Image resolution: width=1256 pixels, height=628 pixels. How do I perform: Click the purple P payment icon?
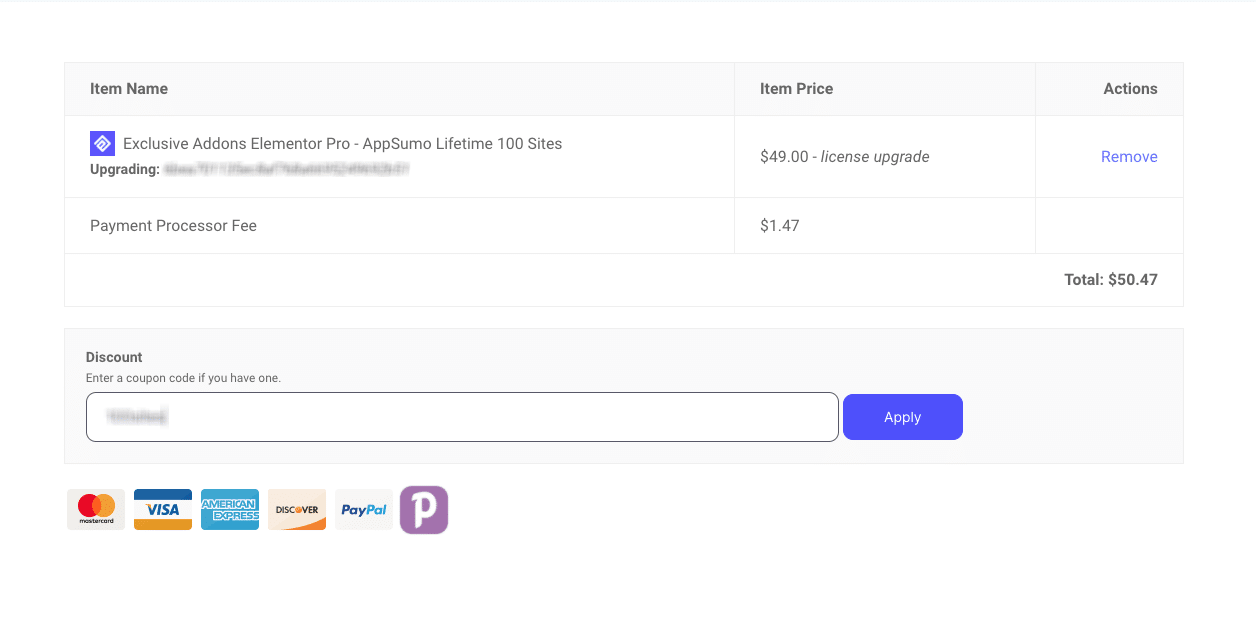point(424,510)
